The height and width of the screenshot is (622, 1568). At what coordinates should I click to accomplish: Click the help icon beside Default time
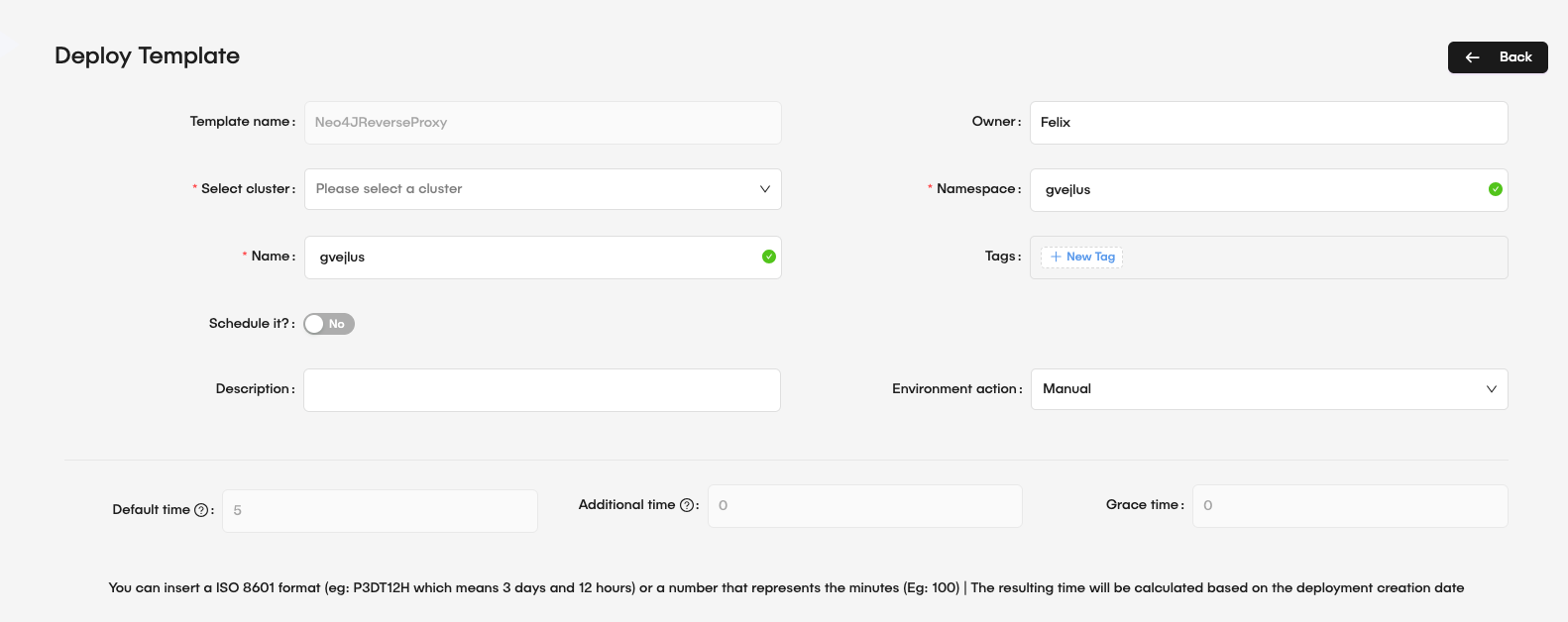click(201, 510)
